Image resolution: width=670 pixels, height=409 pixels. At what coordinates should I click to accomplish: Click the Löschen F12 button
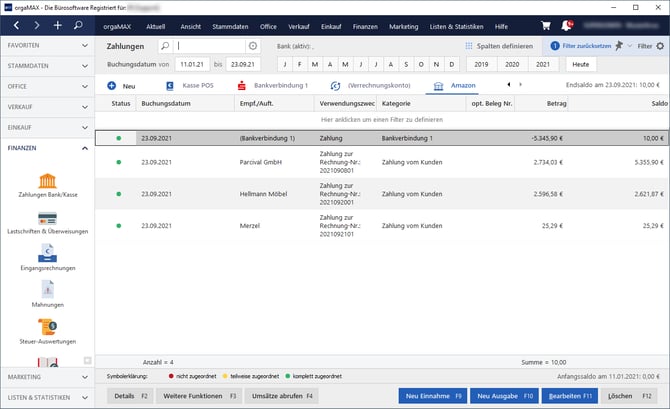coord(629,396)
